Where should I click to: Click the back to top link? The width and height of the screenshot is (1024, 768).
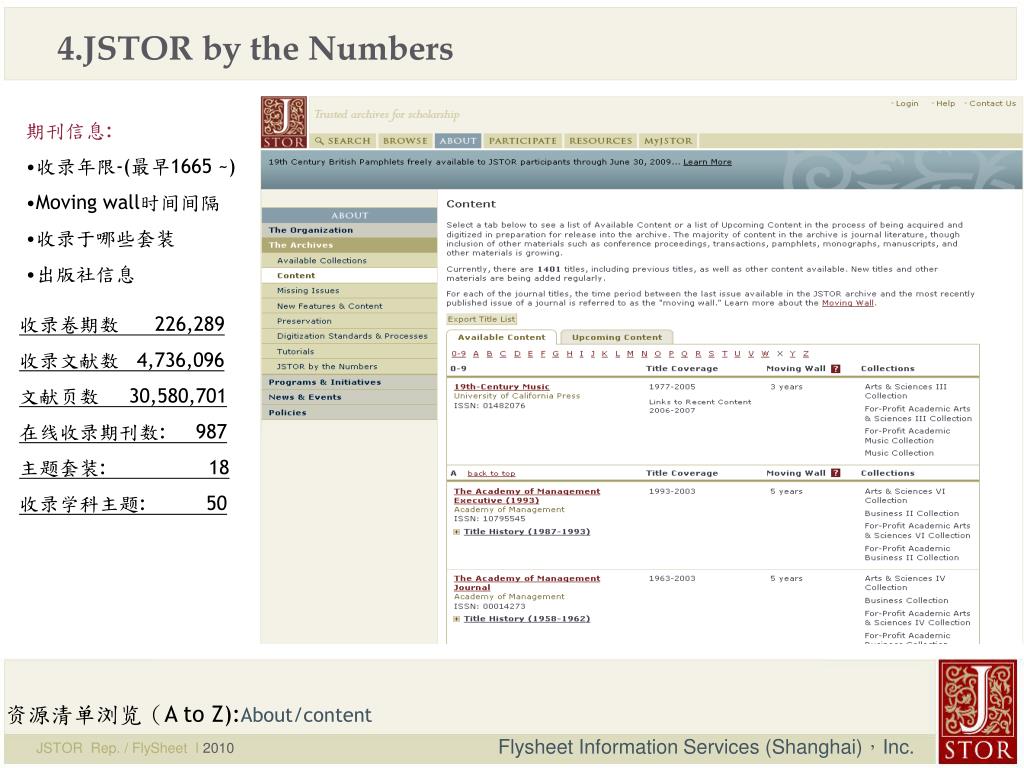[491, 473]
